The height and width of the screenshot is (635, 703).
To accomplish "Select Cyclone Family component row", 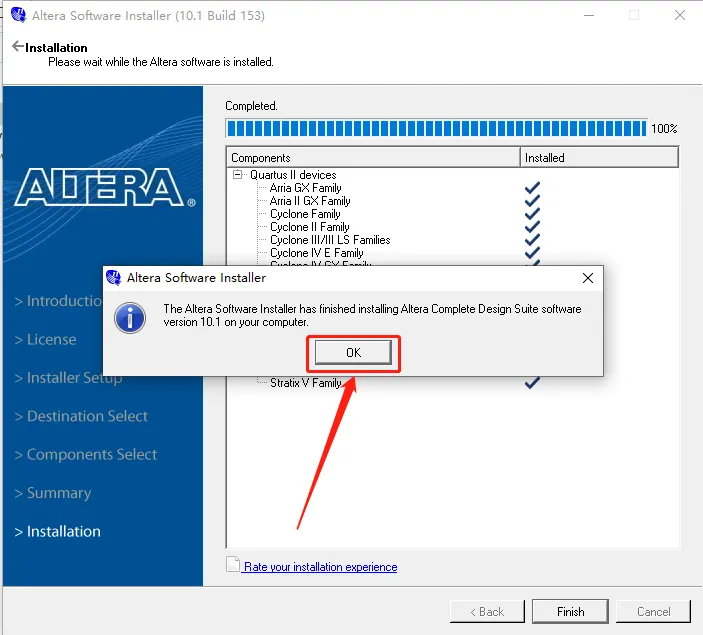I will tap(305, 214).
